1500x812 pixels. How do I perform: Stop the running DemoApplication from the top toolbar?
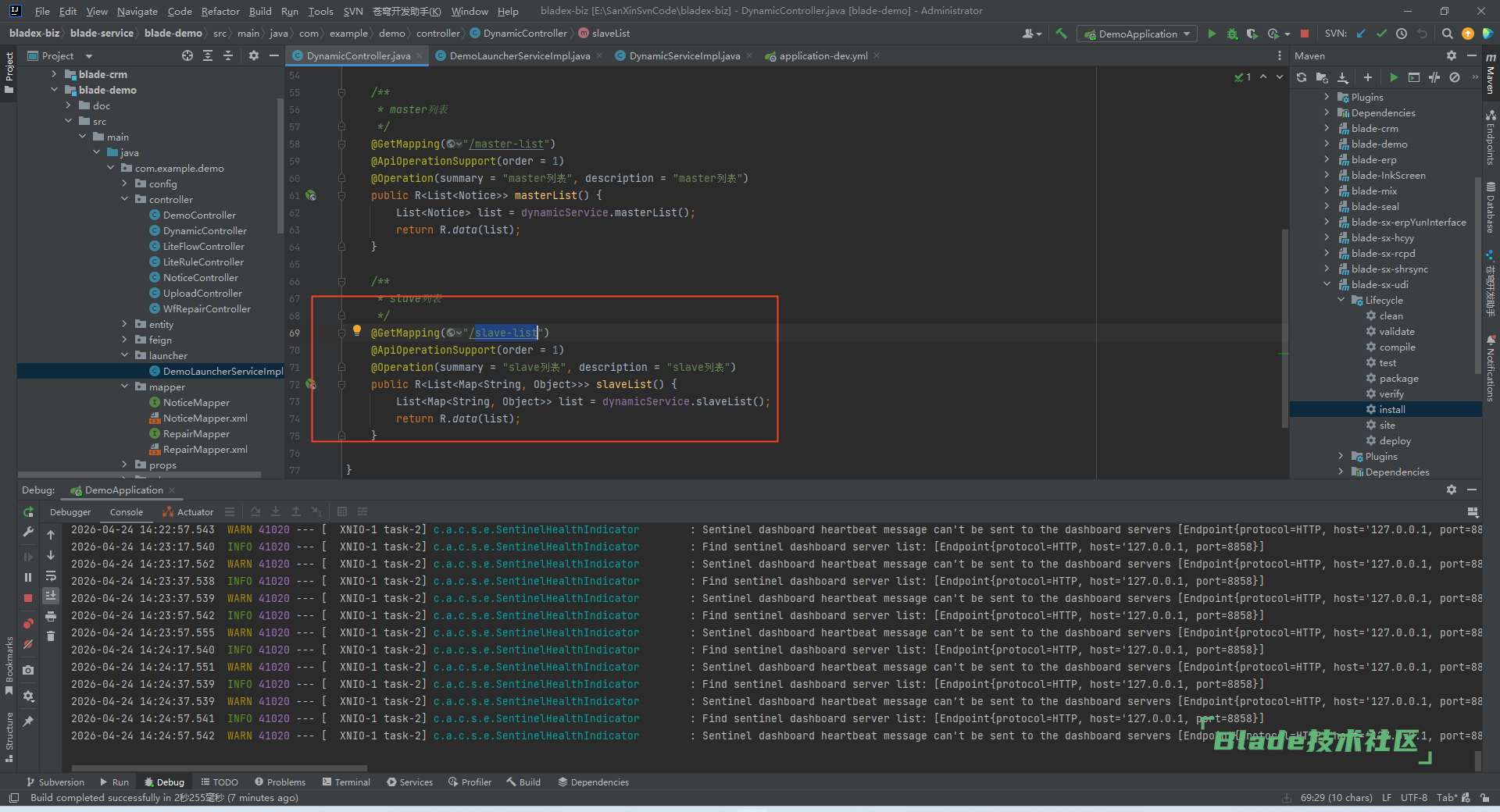(x=1304, y=34)
